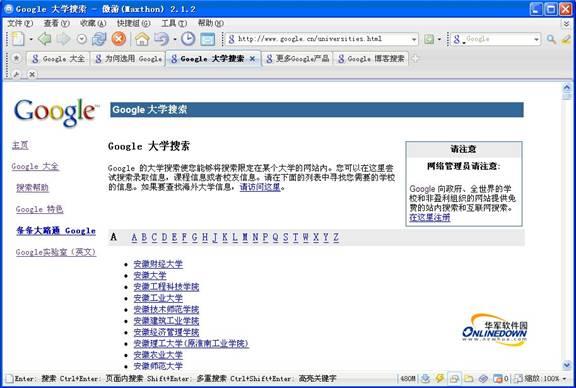Refresh the page with reload icon
This screenshot has width=576, height=388.
[99, 39]
